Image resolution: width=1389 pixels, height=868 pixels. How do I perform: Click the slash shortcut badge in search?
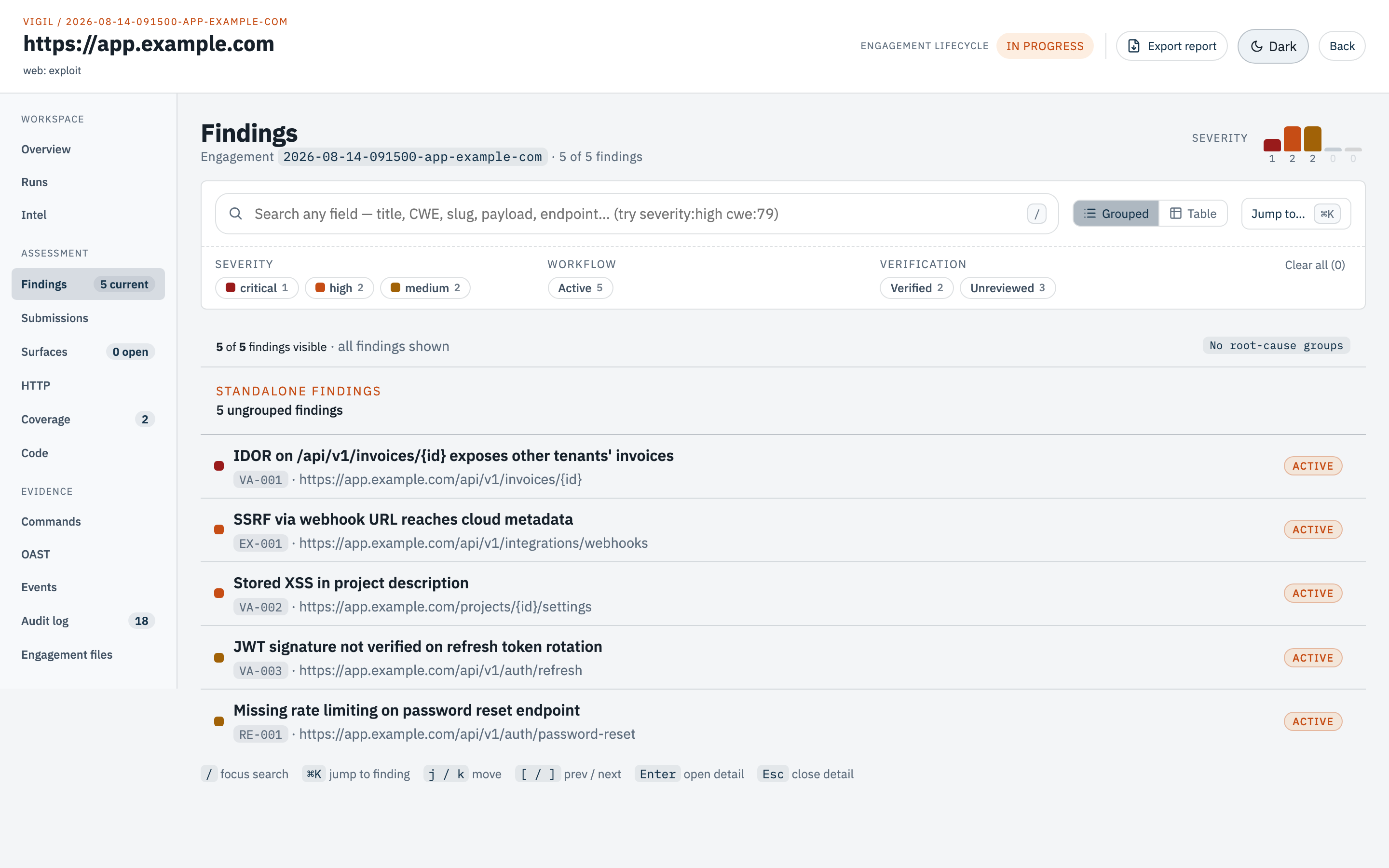pyautogui.click(x=1036, y=214)
